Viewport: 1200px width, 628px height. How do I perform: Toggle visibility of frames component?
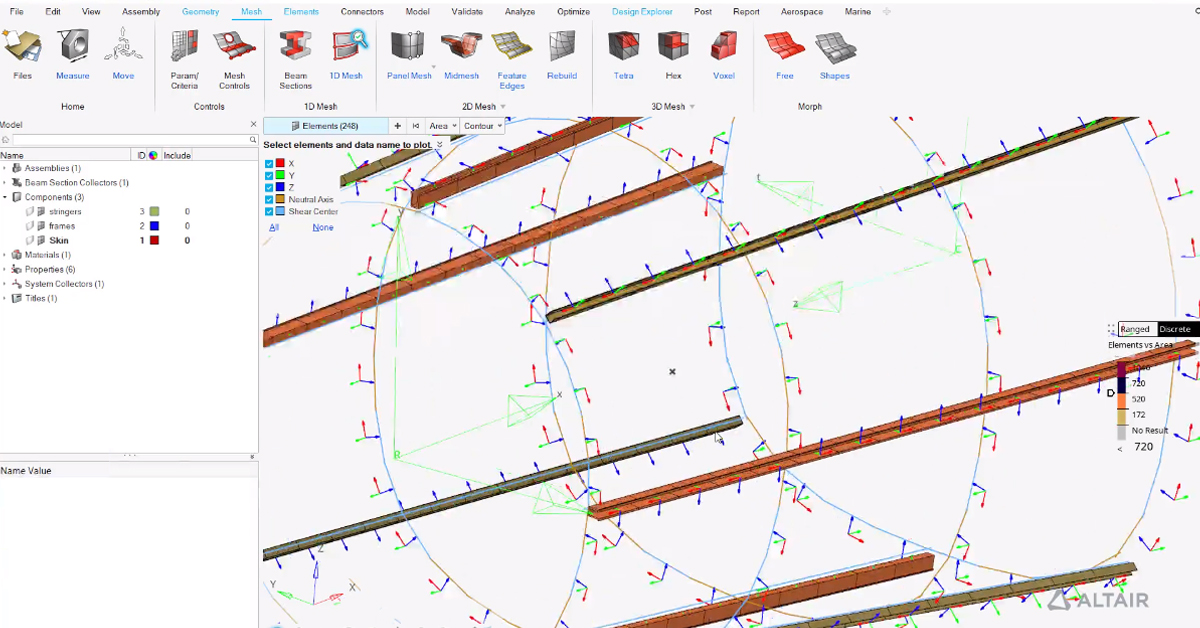[x=30, y=226]
